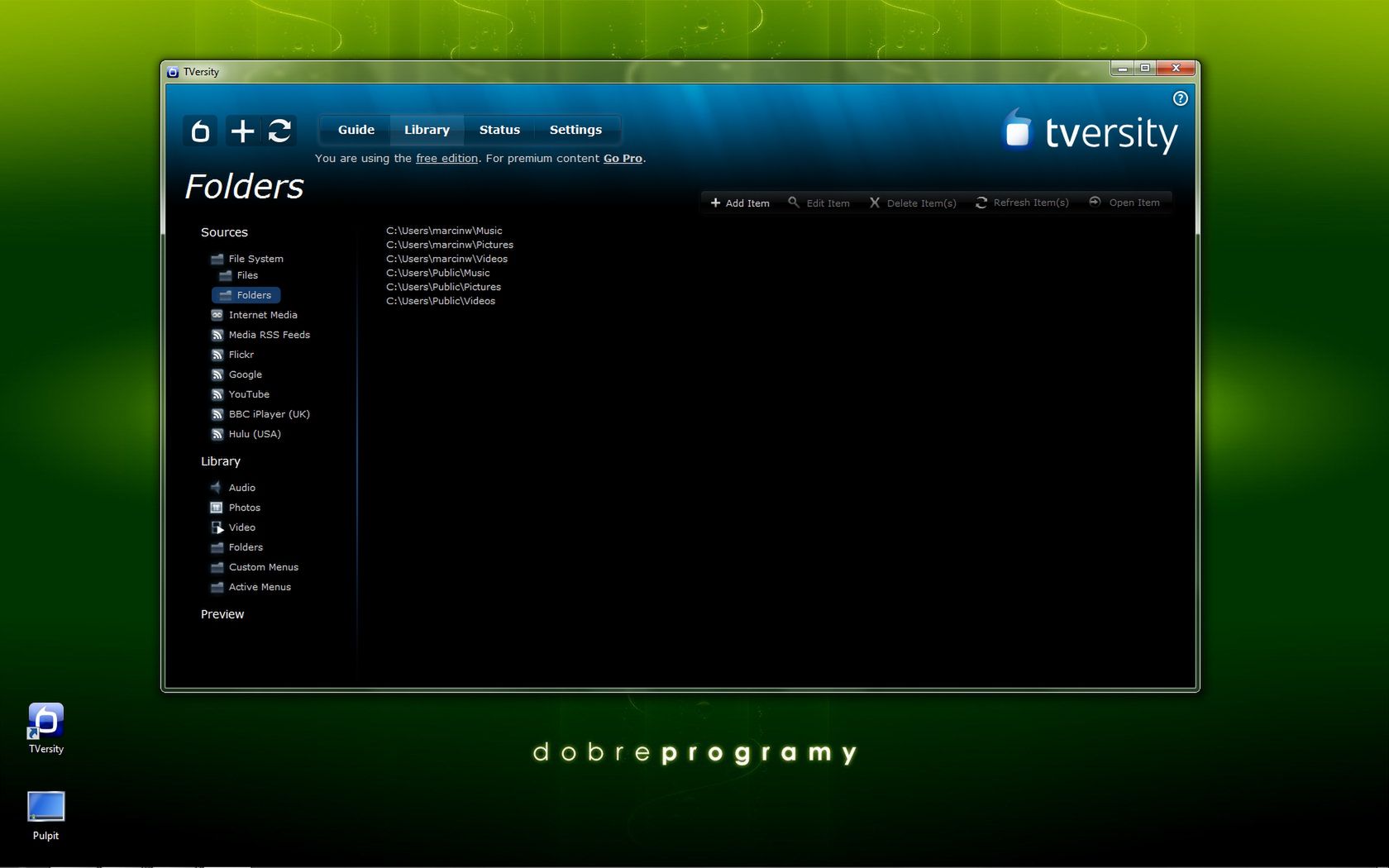Screen dimensions: 1389x868
Task: Select C:\Users\Public\Pictures folder entry
Action: (x=443, y=287)
